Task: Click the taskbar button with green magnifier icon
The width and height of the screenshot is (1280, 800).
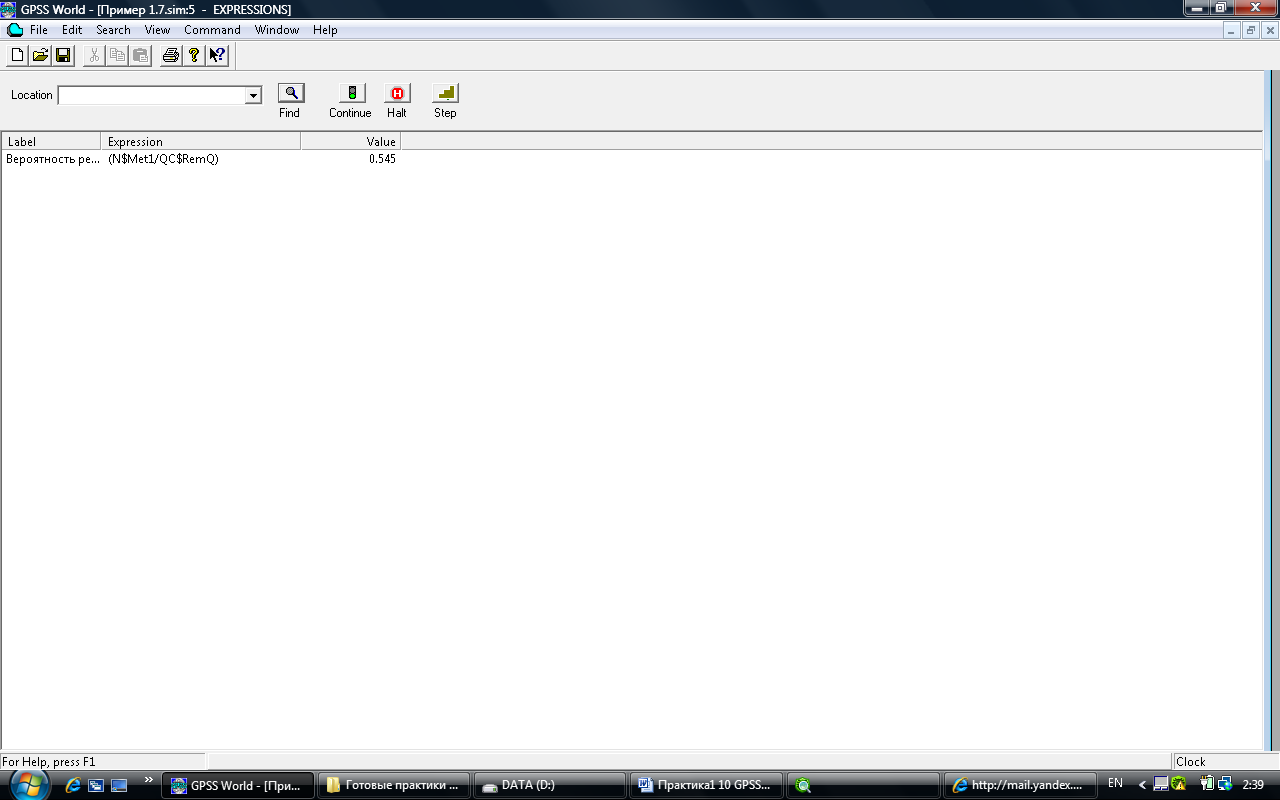Action: [864, 785]
